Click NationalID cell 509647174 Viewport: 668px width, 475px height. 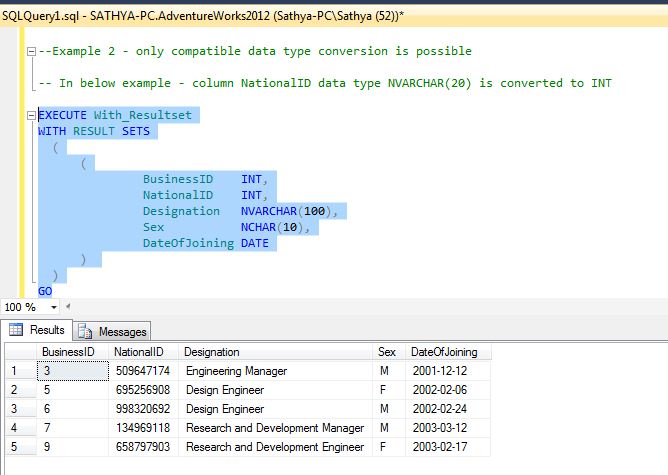(x=144, y=371)
